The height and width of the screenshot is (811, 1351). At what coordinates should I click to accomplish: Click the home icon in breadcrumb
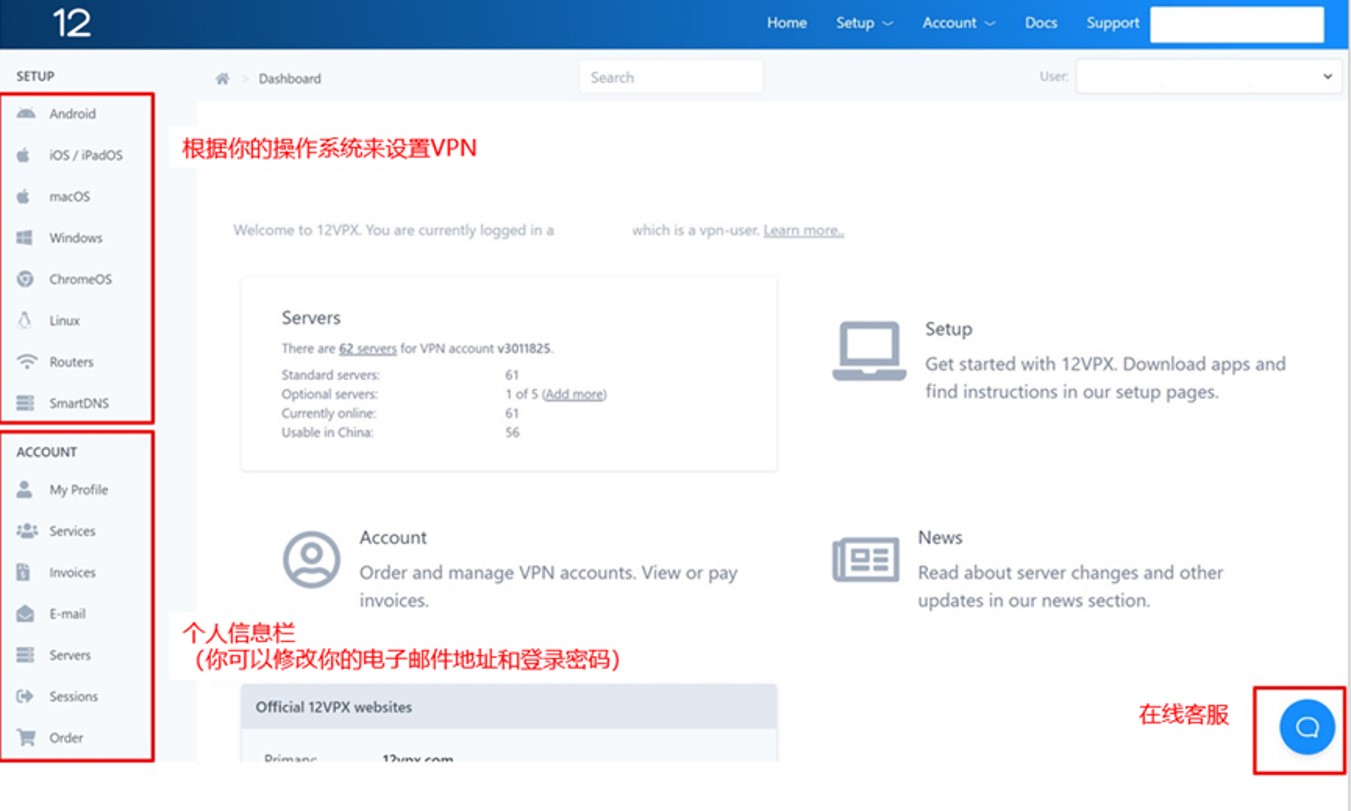(222, 78)
